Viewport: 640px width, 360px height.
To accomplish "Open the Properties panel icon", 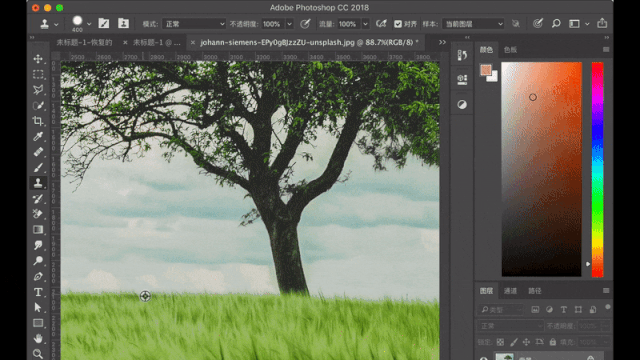I will [462, 80].
